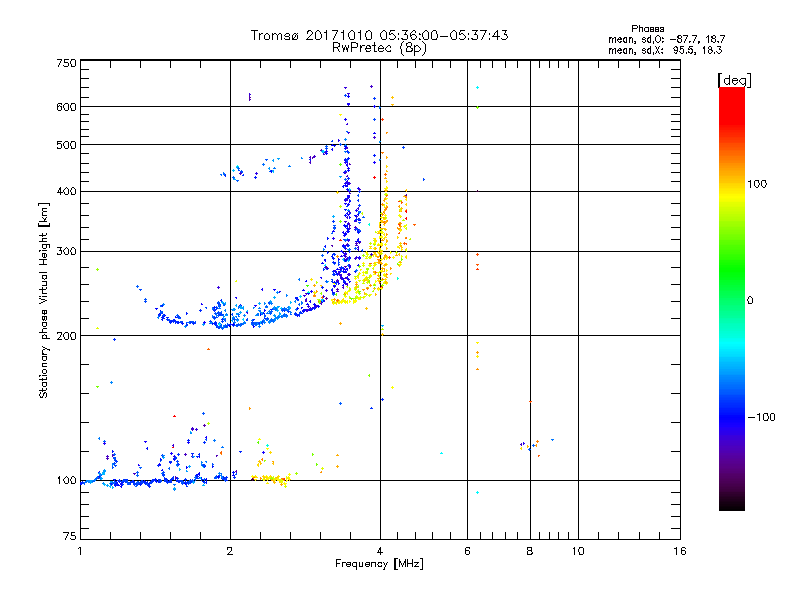Click the 'mean, sd,O: -87.7, 18.7' value
800x600 pixels.
point(666,39)
